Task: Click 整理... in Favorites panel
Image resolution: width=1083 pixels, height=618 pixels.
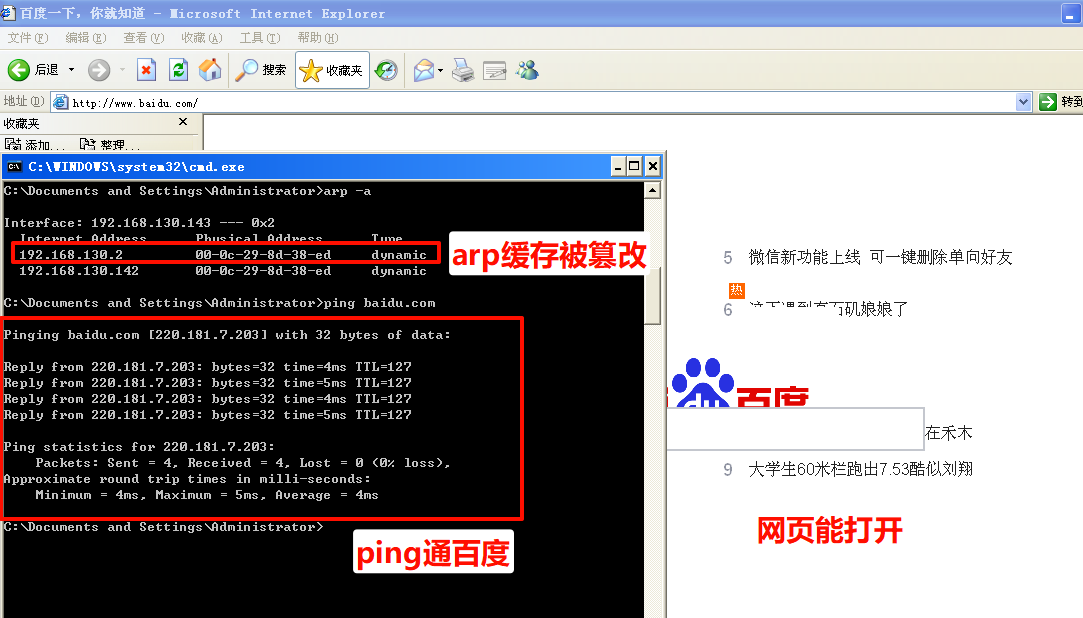Action: [x=110, y=144]
